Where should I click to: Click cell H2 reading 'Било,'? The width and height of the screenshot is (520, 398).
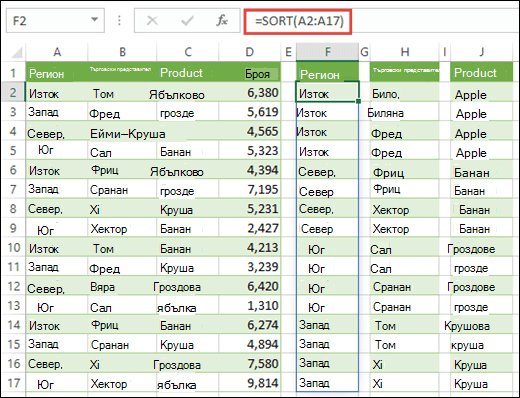(x=405, y=92)
